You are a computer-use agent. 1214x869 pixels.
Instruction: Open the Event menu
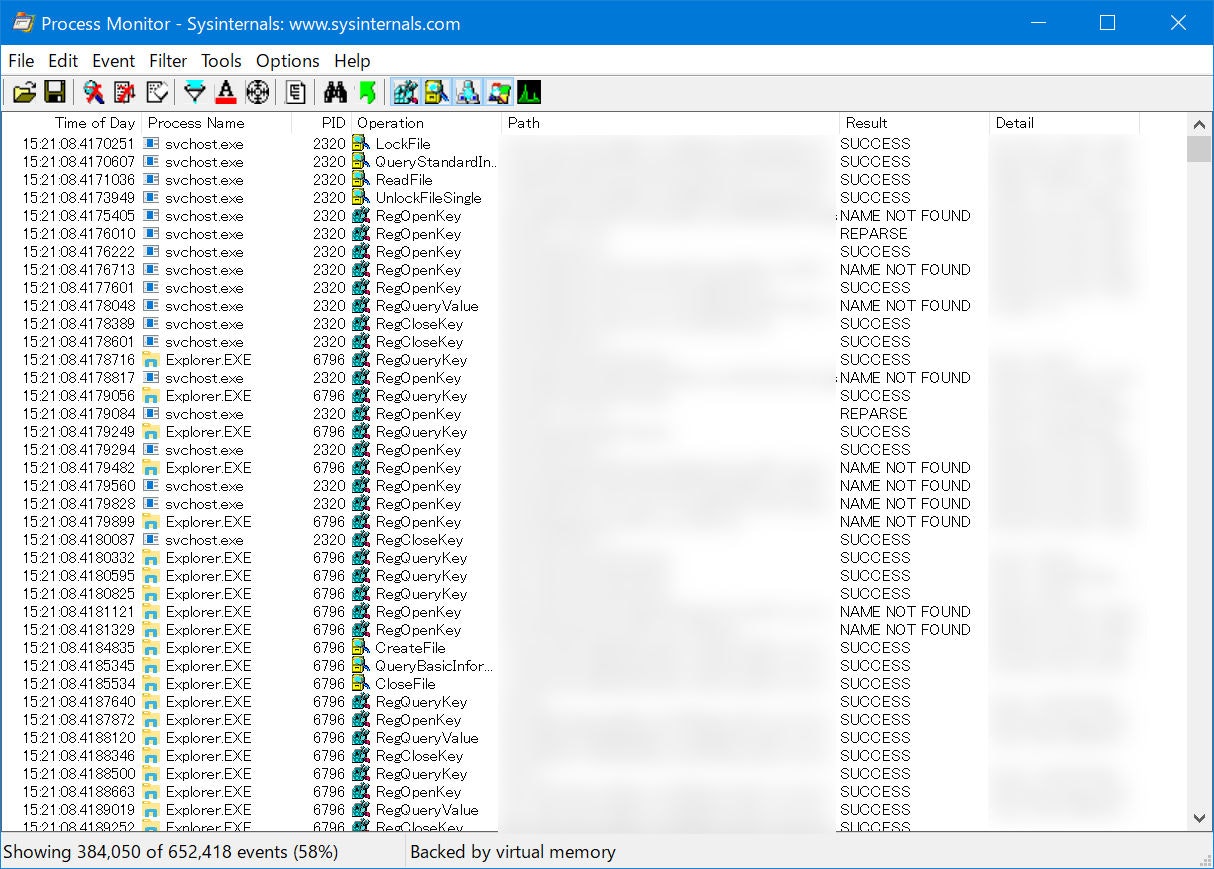(113, 61)
